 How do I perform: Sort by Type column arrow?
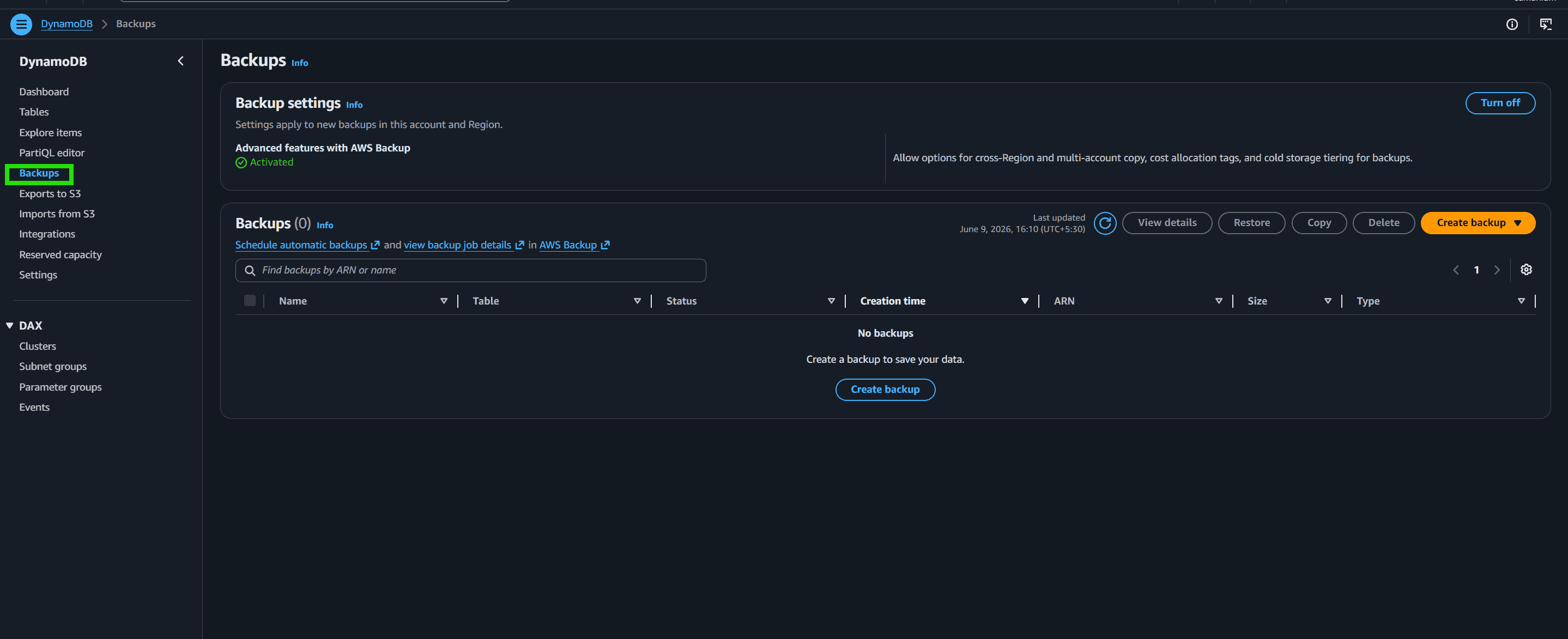click(x=1521, y=301)
